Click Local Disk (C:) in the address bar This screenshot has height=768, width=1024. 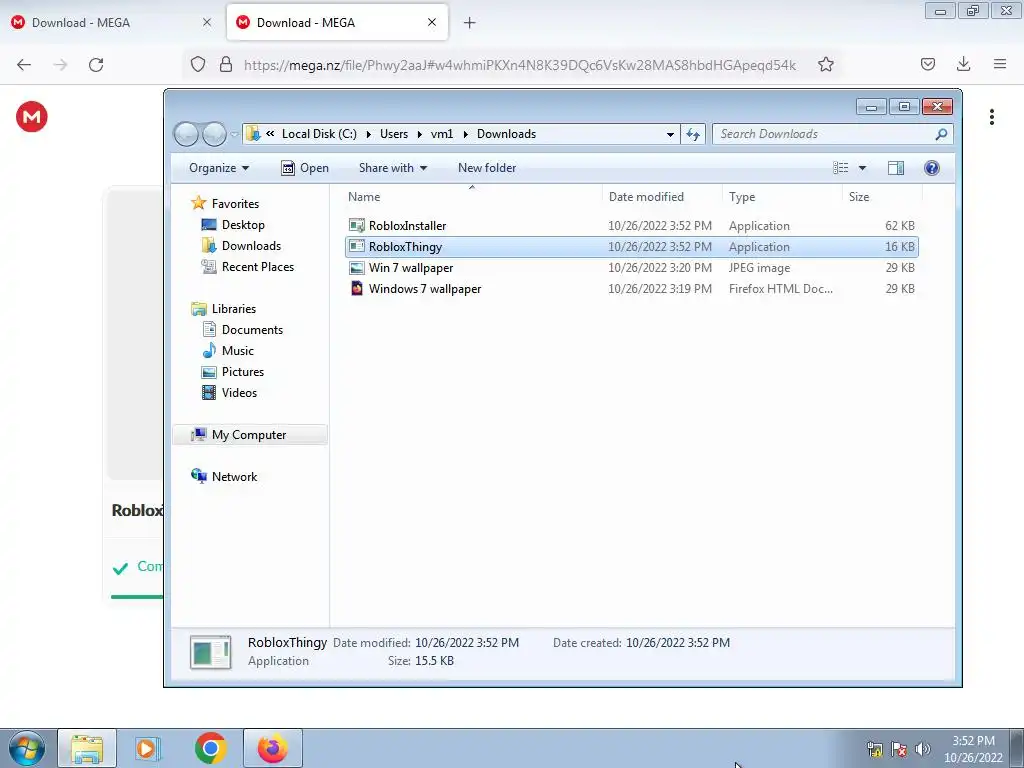[319, 134]
